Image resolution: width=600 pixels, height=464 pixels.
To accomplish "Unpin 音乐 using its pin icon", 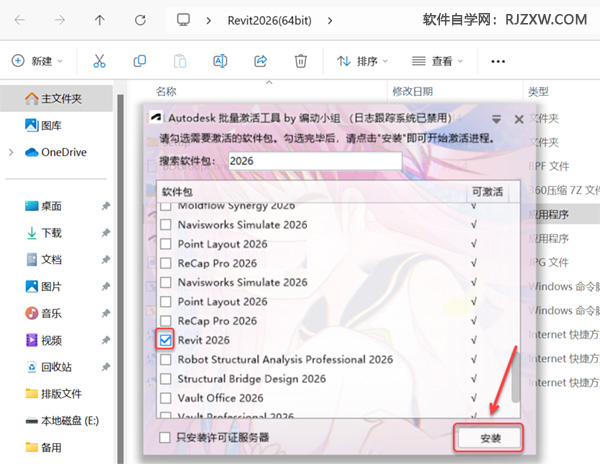I will (x=106, y=313).
